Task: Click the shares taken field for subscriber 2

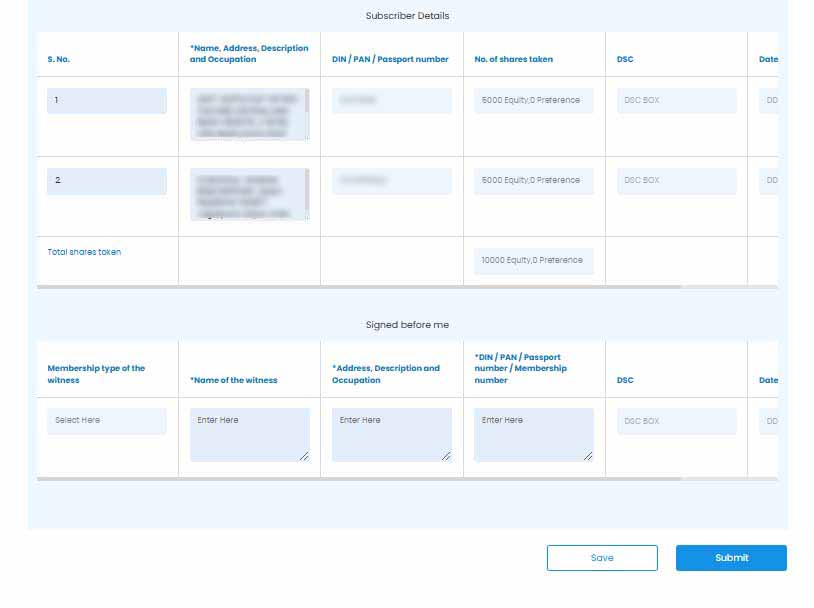Action: [533, 181]
